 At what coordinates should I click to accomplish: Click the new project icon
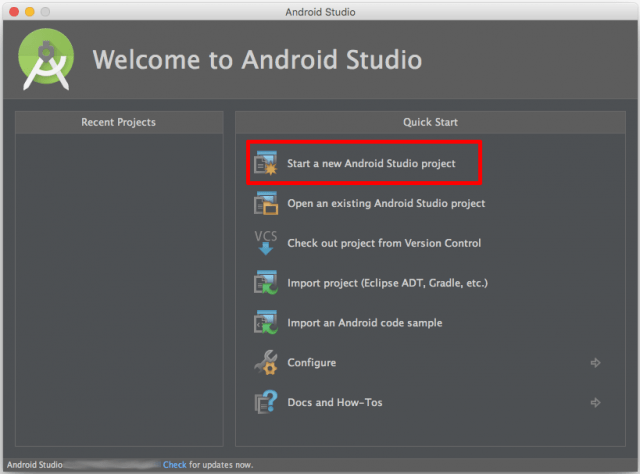265,163
